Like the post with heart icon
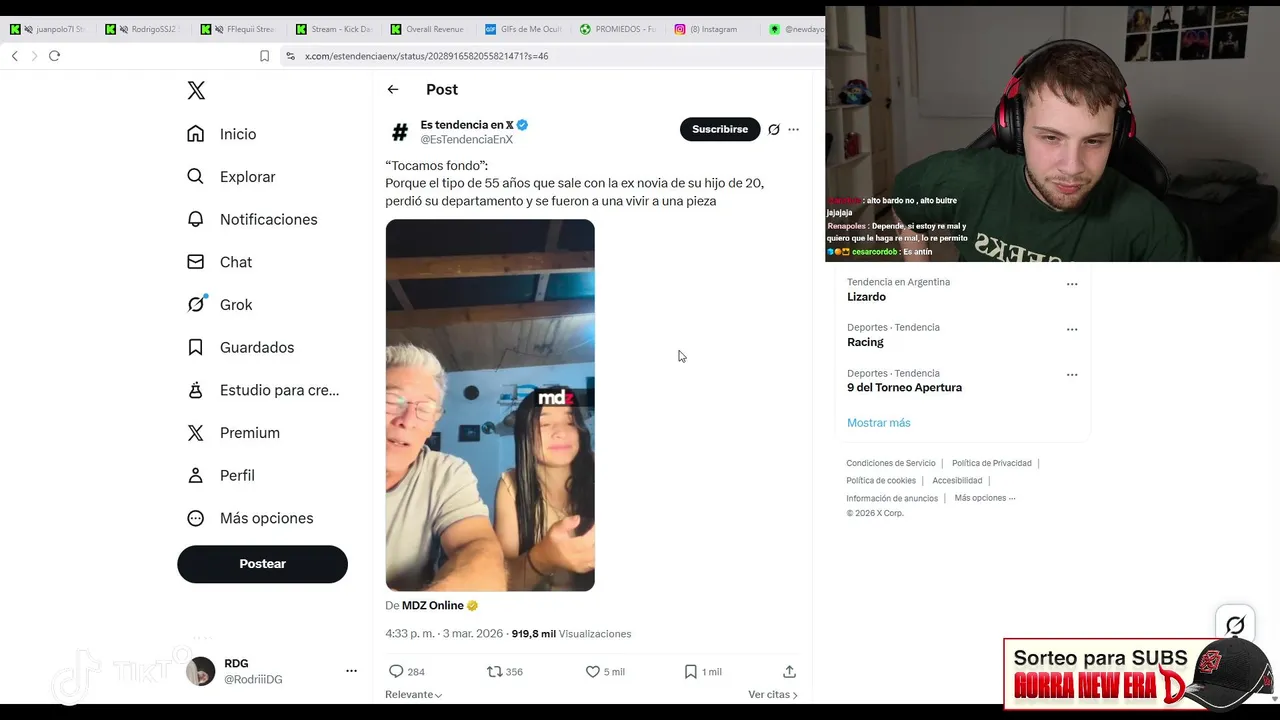The image size is (1280, 720). click(x=593, y=672)
